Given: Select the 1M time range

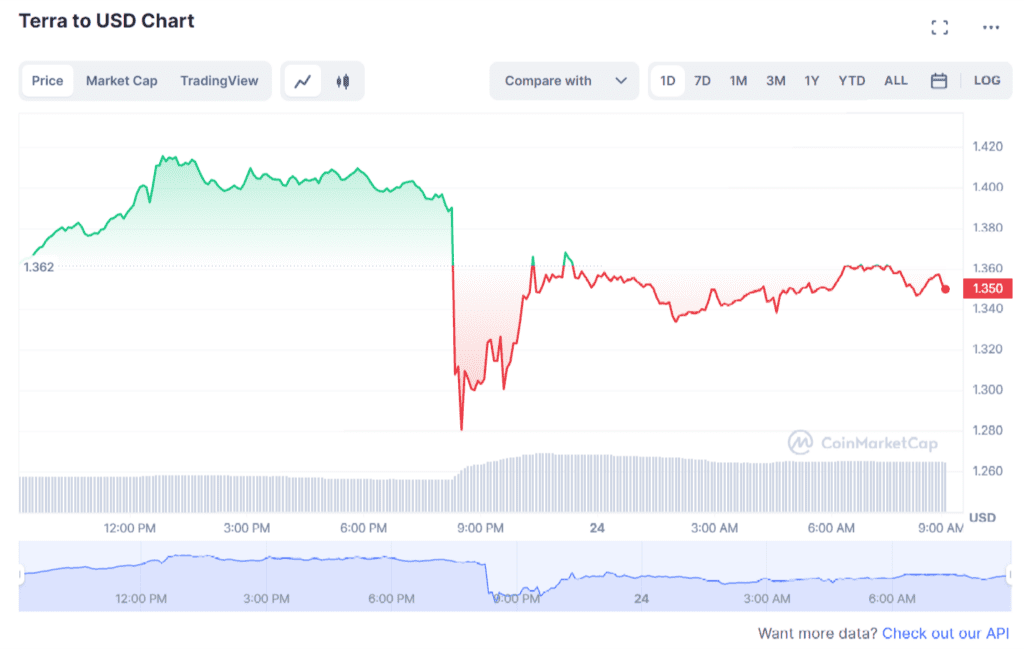Looking at the screenshot, I should [x=738, y=81].
